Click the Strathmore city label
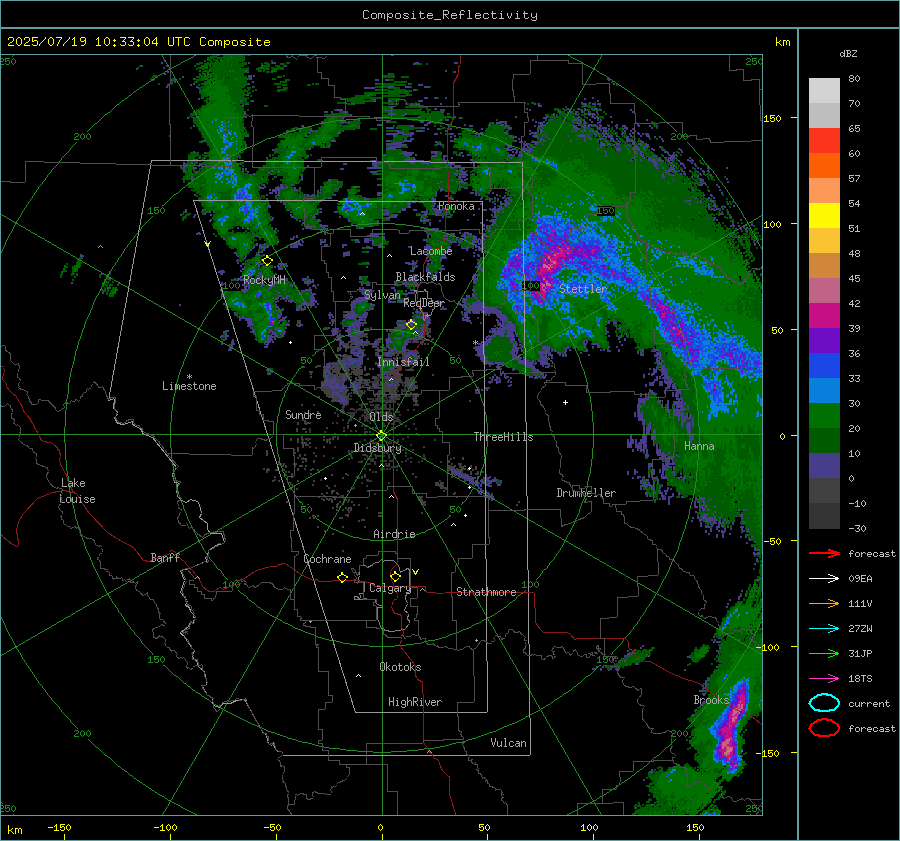The width and height of the screenshot is (900, 841). (486, 592)
